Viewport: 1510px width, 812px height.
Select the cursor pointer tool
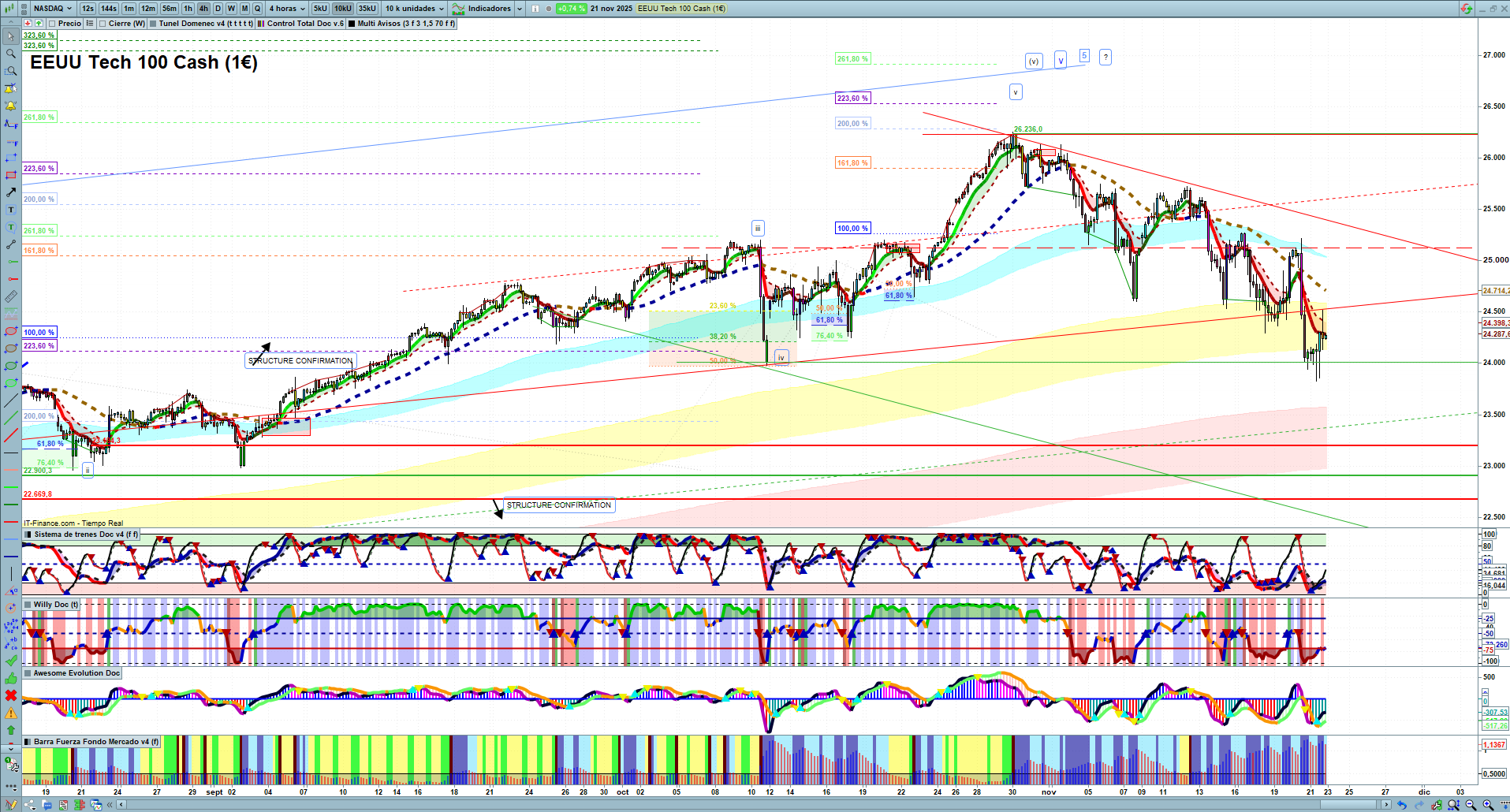pyautogui.click(x=11, y=36)
